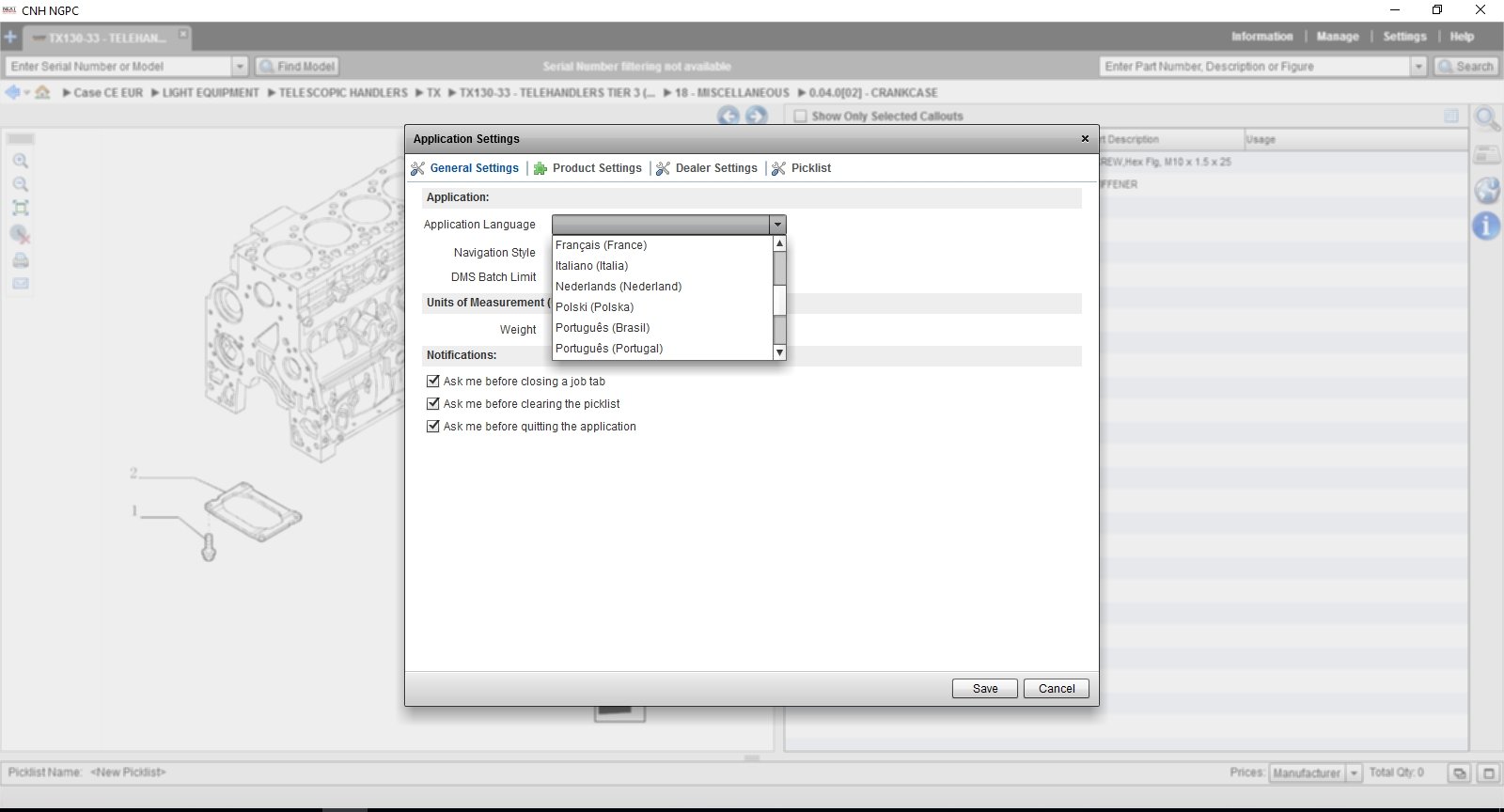Viewport: 1504px width, 812px height.
Task: Open 18 - MISCELLANEOUS breadcrumb
Action: 732,92
